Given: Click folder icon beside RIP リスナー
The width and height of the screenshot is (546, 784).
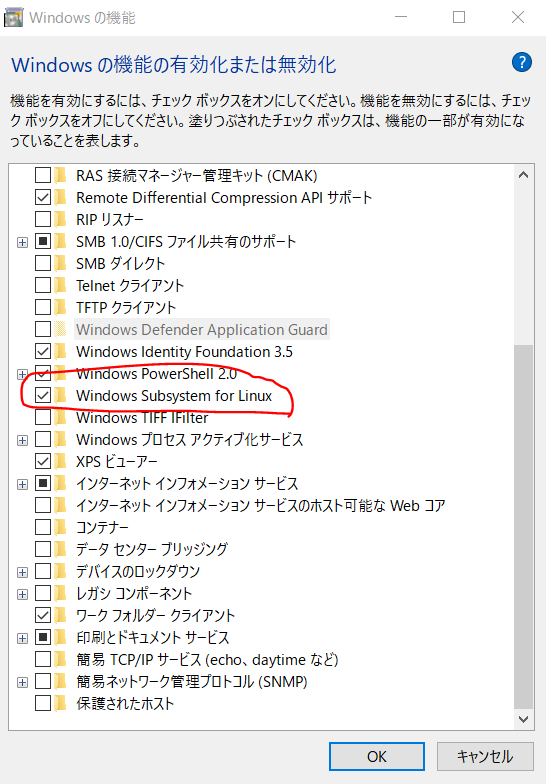Looking at the screenshot, I should click(x=61, y=220).
